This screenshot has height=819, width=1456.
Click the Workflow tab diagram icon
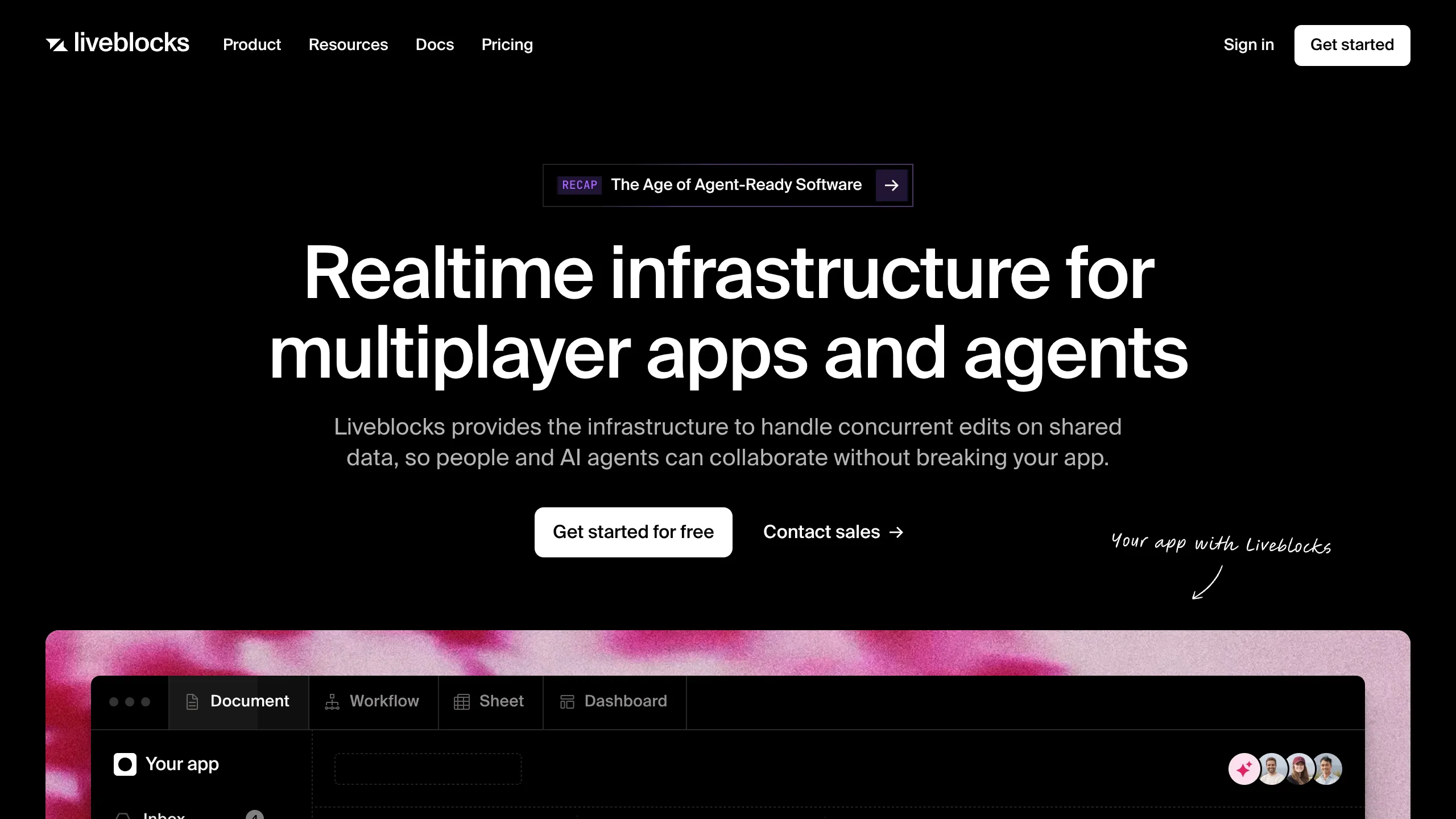click(332, 702)
